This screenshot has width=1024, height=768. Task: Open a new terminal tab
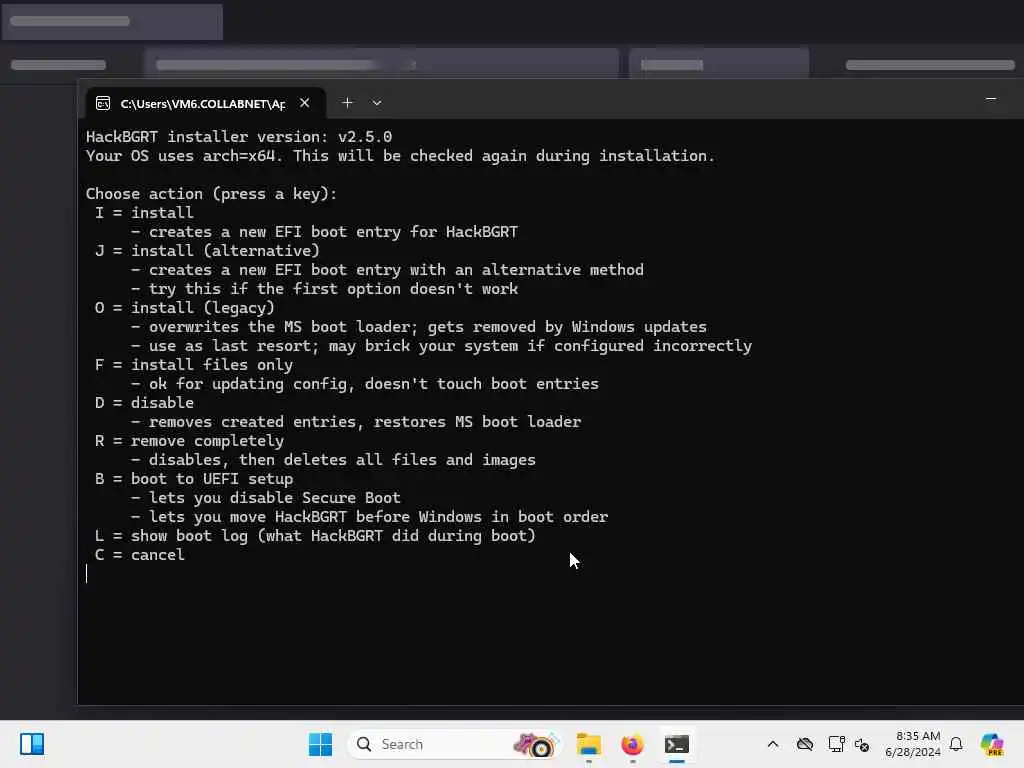(347, 103)
